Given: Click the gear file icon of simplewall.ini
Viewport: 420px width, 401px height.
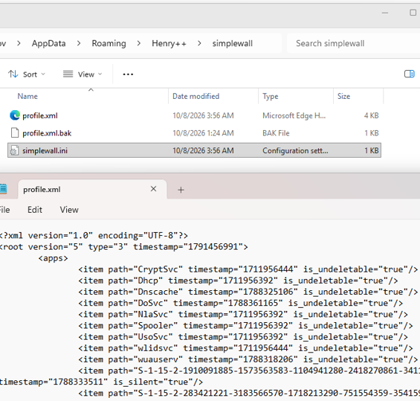Looking at the screenshot, I should [14, 151].
